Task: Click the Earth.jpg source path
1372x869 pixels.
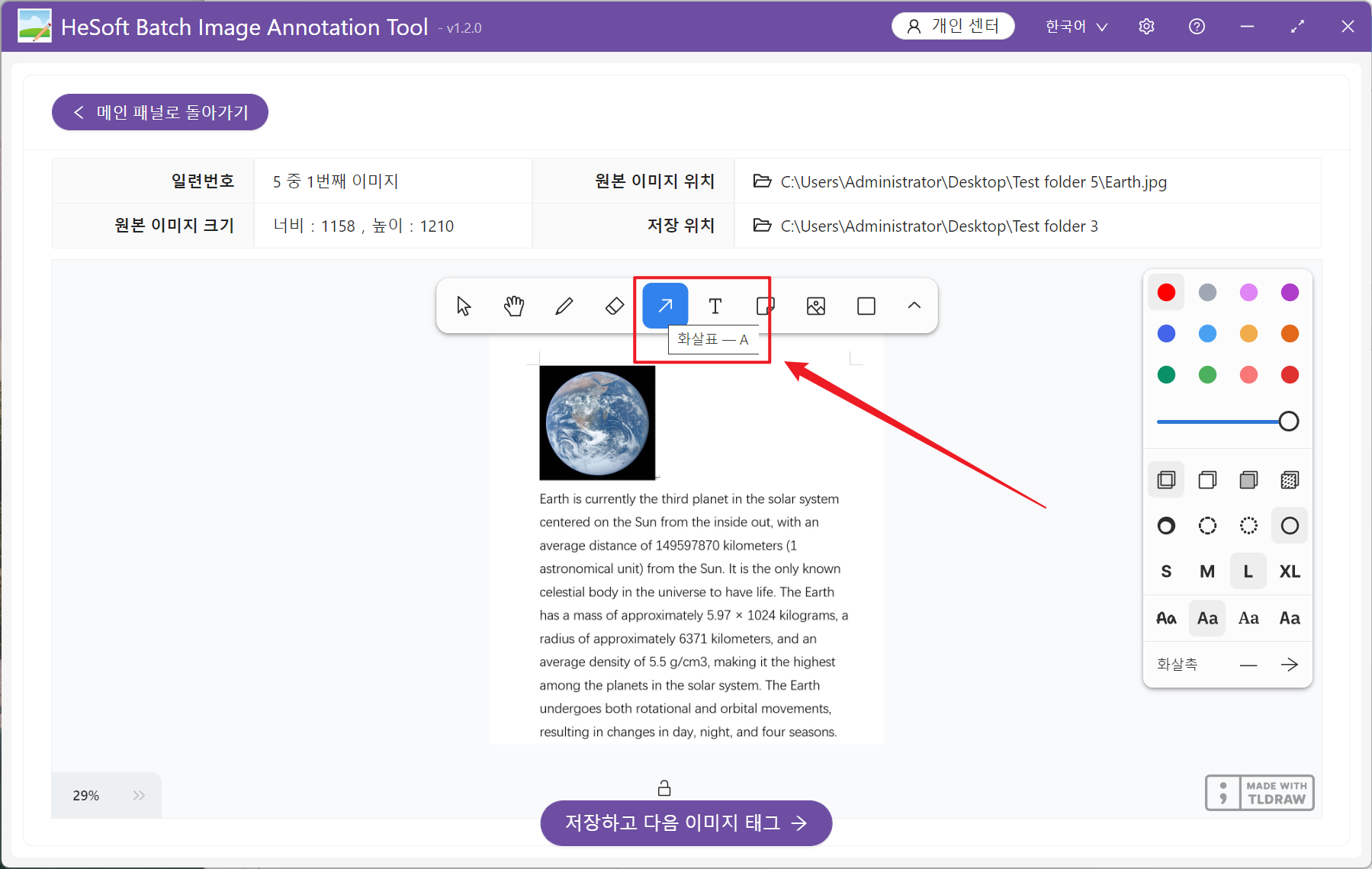Action: pos(974,181)
